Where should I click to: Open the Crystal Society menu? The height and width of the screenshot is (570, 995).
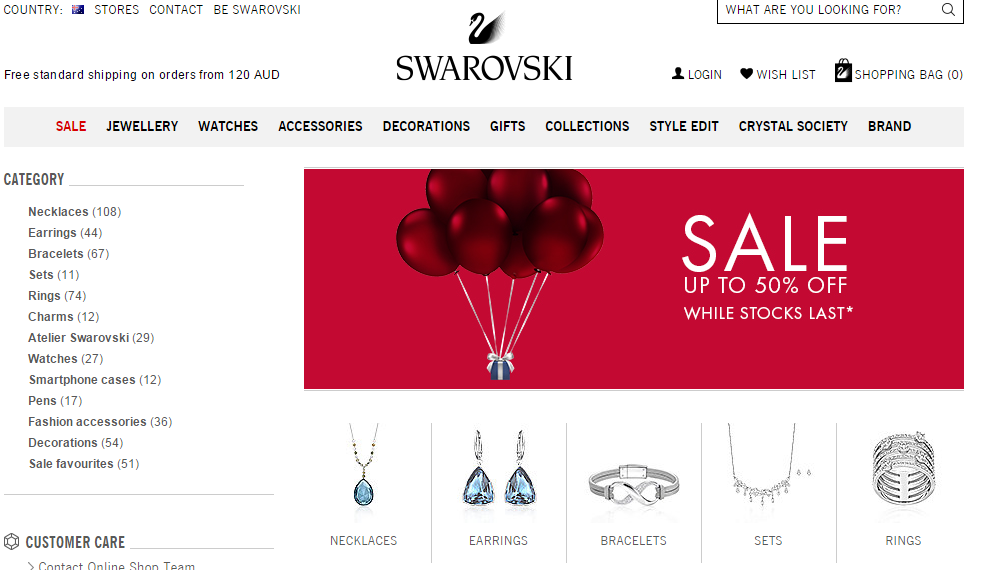coord(793,126)
